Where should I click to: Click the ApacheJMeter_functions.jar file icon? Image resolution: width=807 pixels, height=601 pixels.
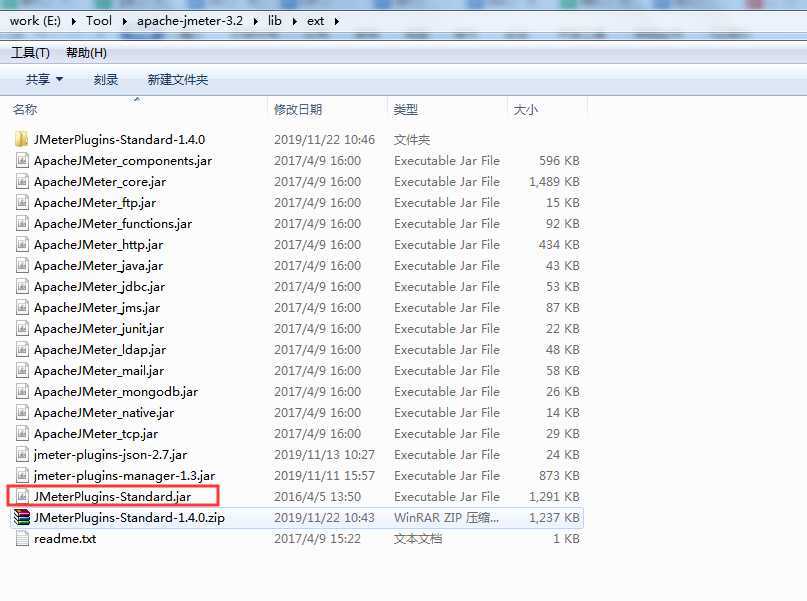(x=22, y=224)
